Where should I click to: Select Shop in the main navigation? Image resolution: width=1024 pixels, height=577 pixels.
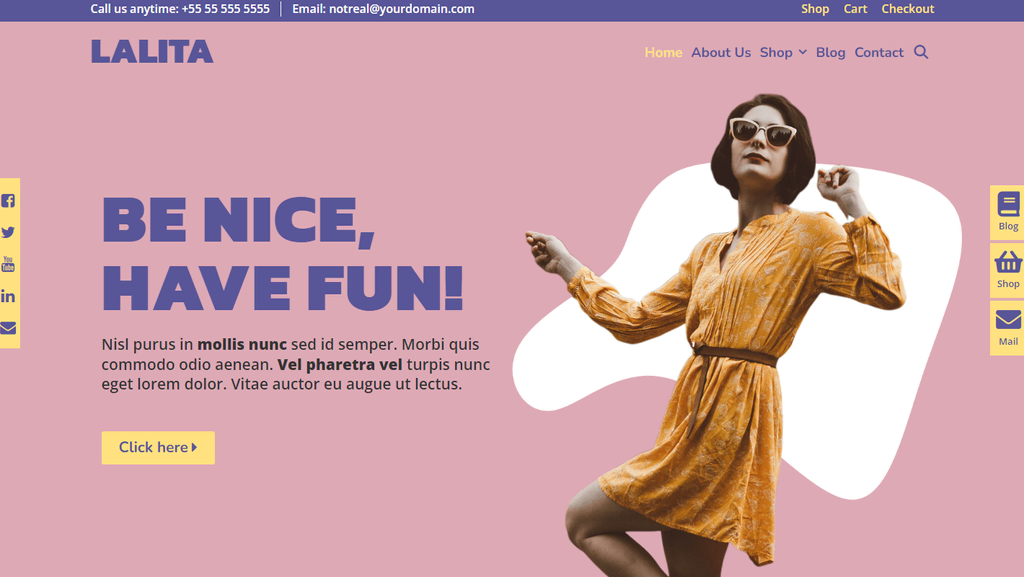point(776,52)
